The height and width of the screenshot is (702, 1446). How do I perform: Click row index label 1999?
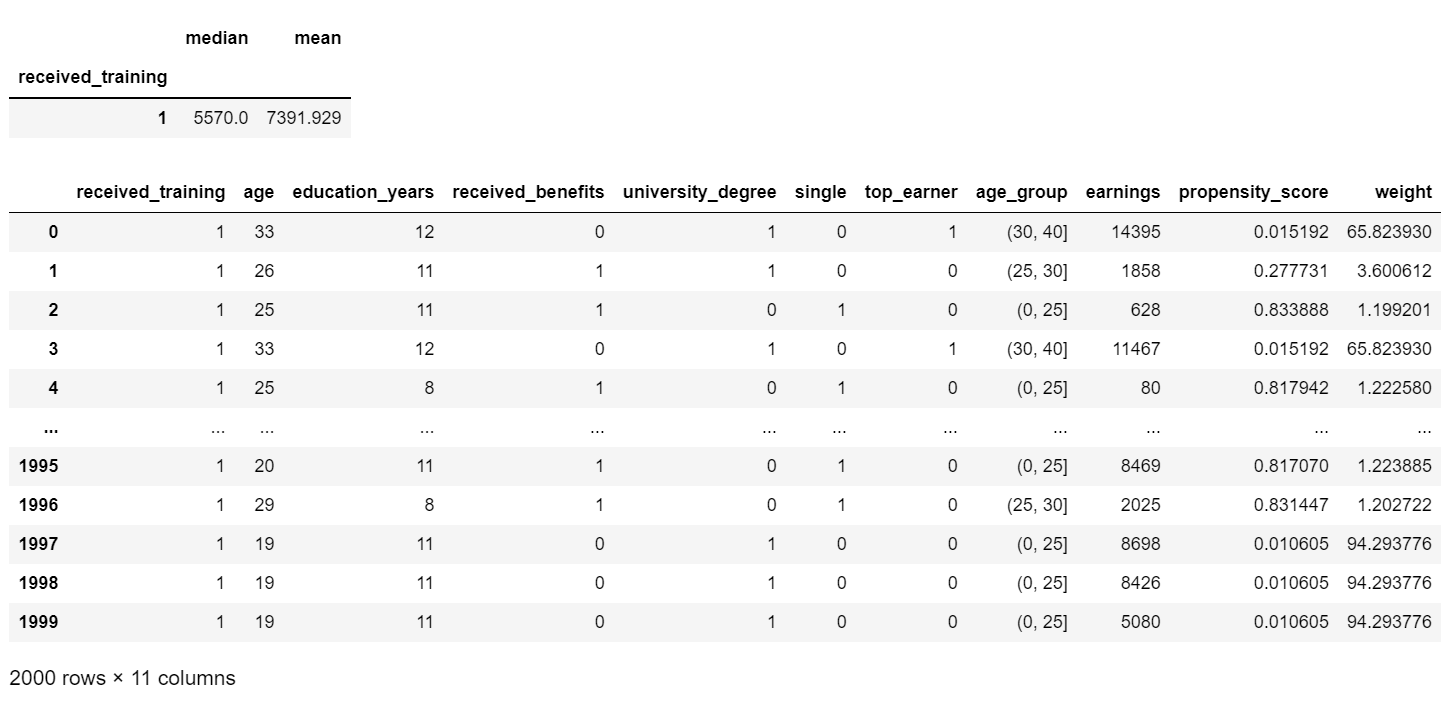click(x=38, y=622)
